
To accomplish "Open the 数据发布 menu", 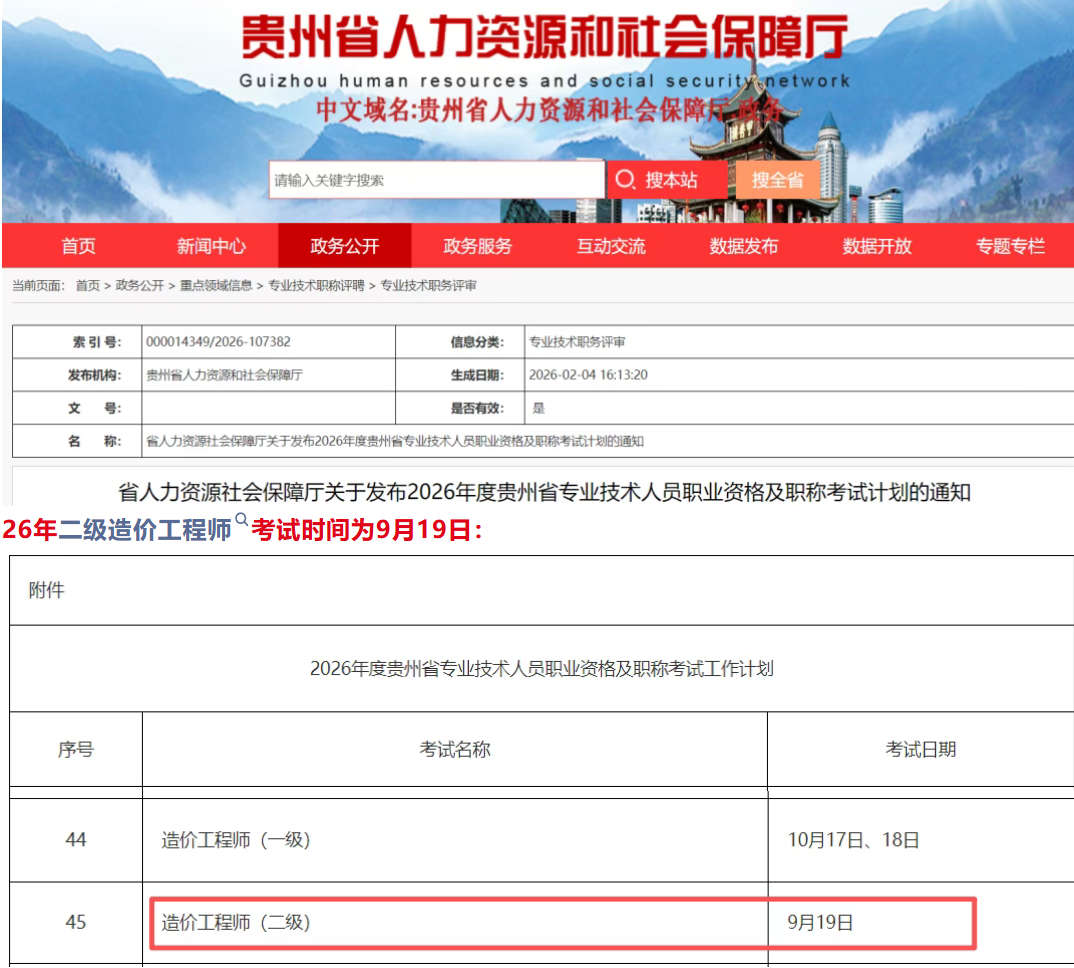I will pyautogui.click(x=744, y=246).
